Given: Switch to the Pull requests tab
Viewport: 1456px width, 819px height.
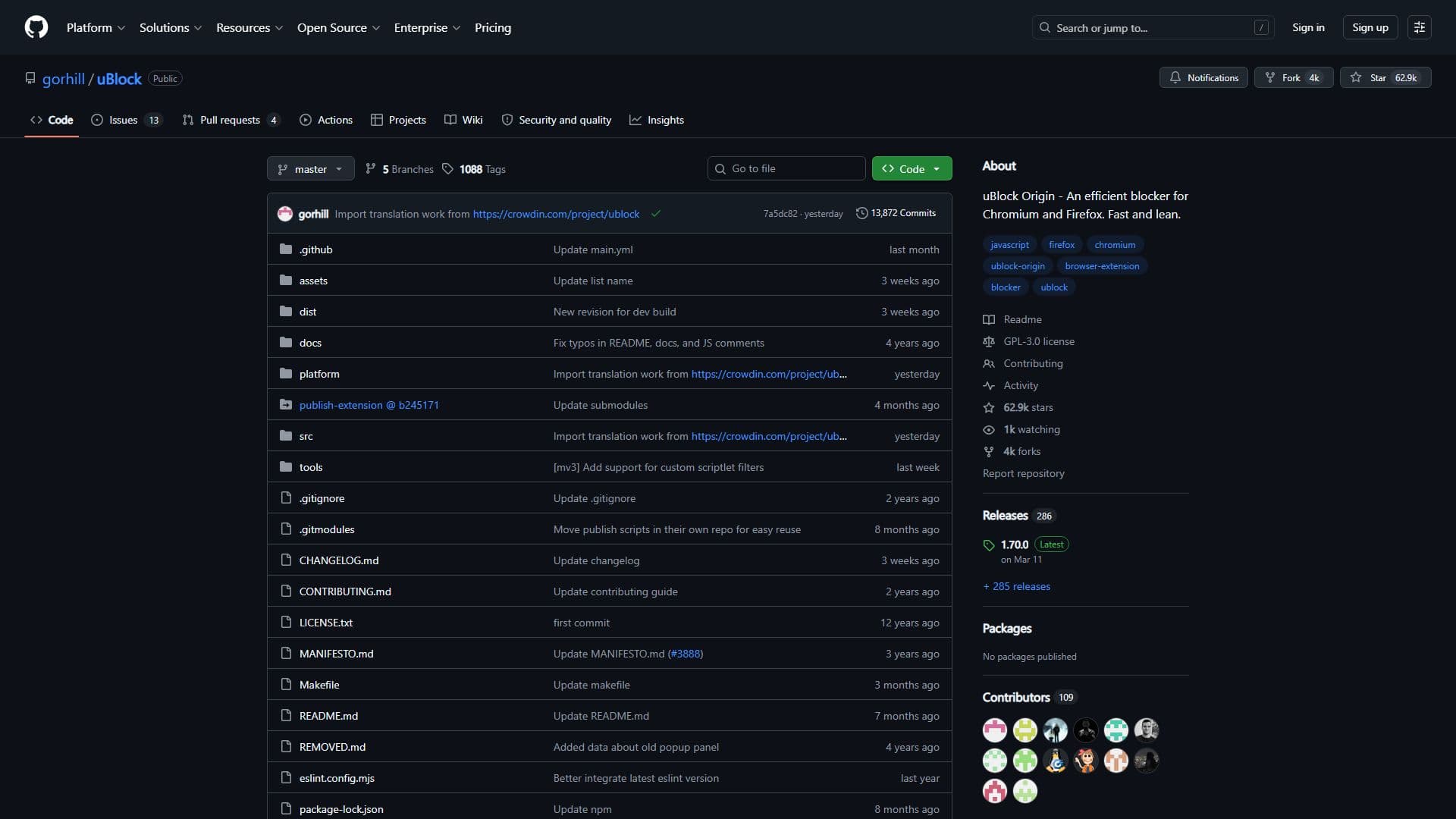Looking at the screenshot, I should click(x=231, y=120).
